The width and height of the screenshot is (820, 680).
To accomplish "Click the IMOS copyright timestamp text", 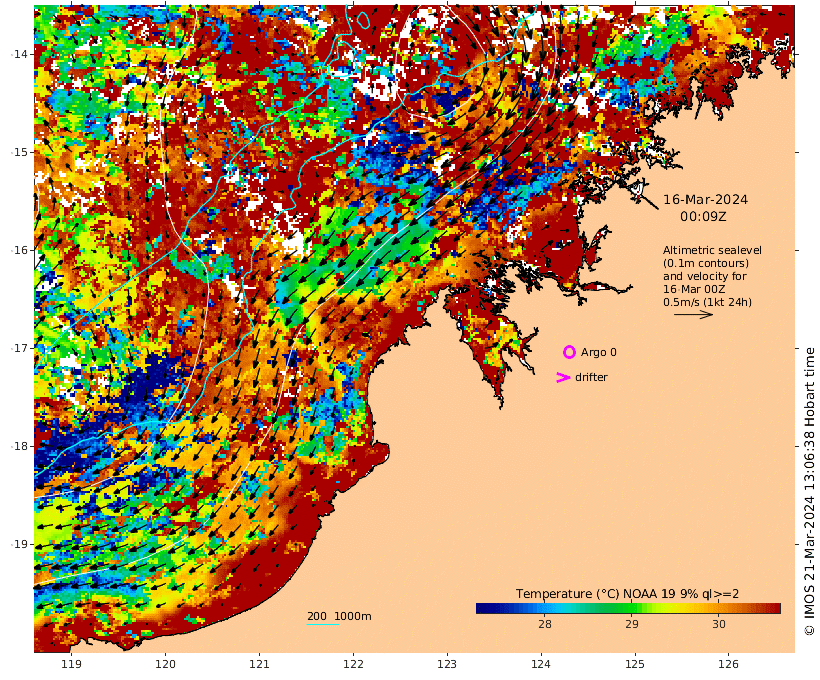I will [809, 491].
